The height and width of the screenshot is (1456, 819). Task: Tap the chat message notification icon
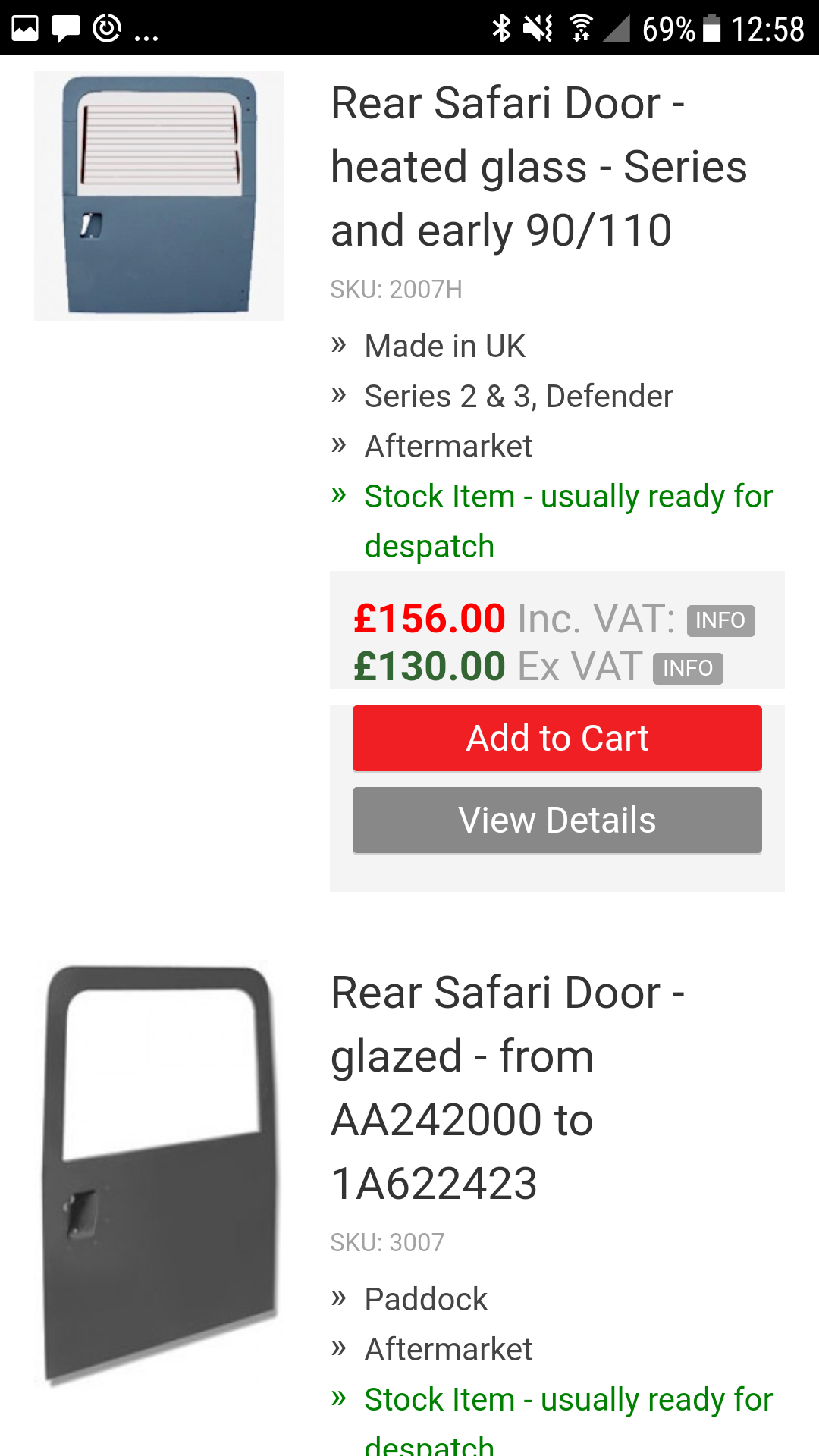(66, 29)
